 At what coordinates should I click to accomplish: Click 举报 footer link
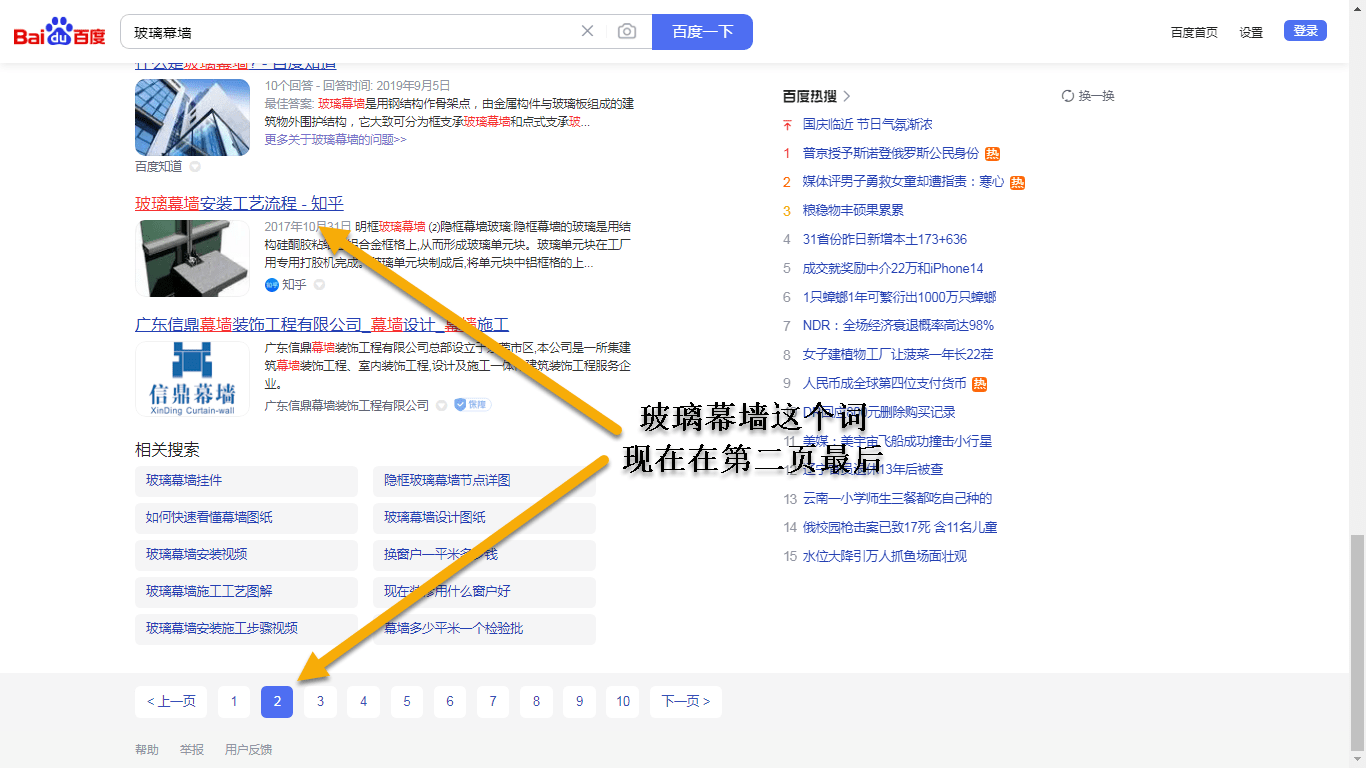192,750
